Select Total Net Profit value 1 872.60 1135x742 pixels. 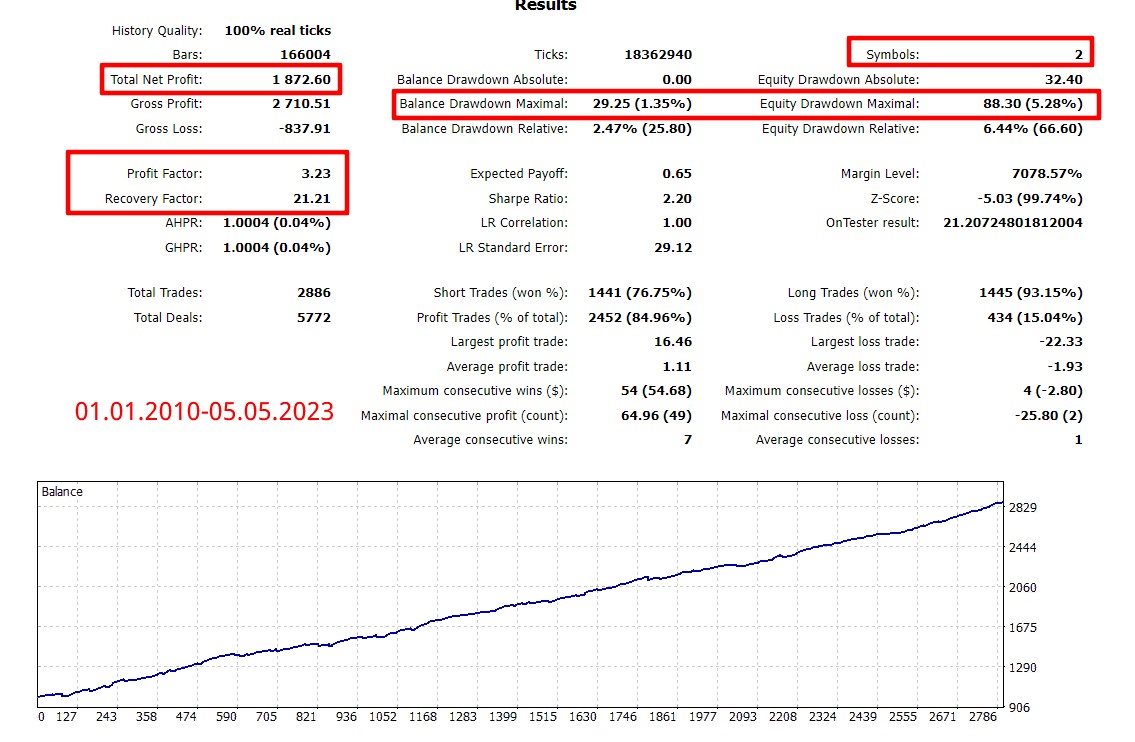tap(301, 80)
